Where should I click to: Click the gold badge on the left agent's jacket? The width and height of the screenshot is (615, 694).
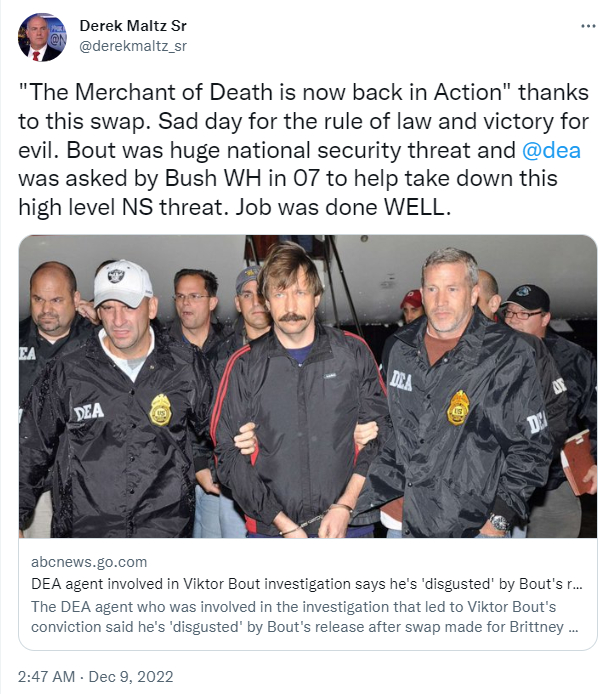coord(160,409)
